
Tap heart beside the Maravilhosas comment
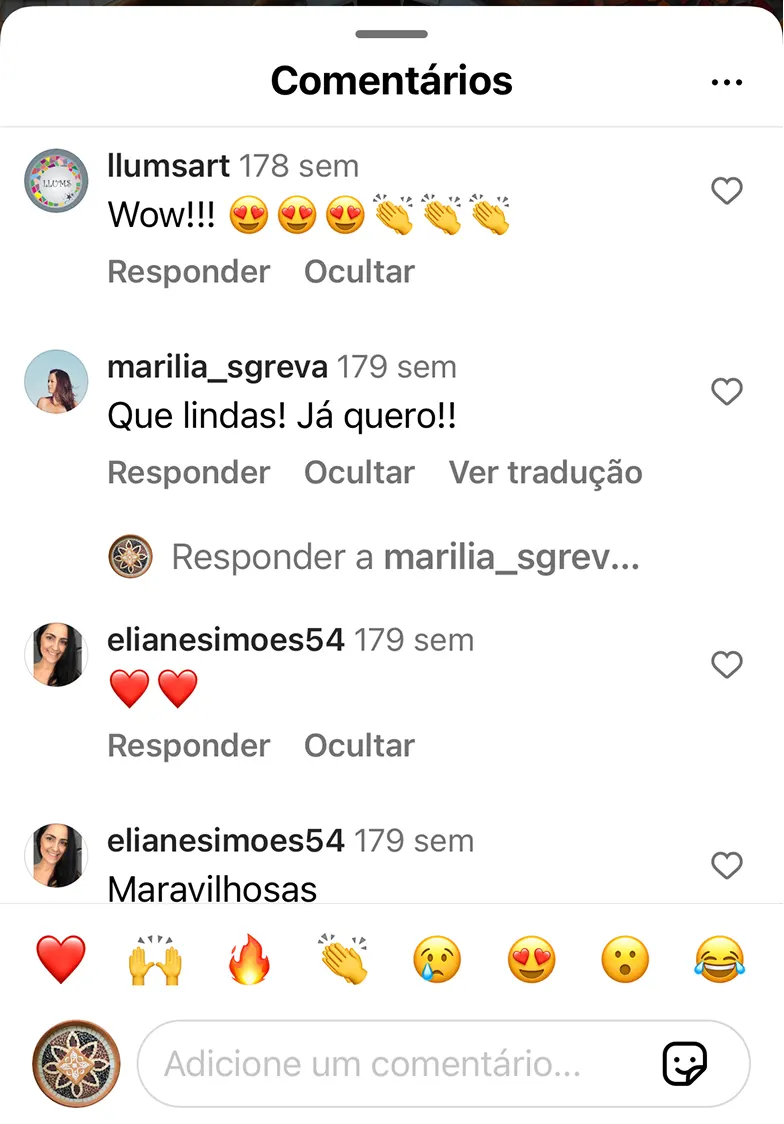[x=727, y=865]
